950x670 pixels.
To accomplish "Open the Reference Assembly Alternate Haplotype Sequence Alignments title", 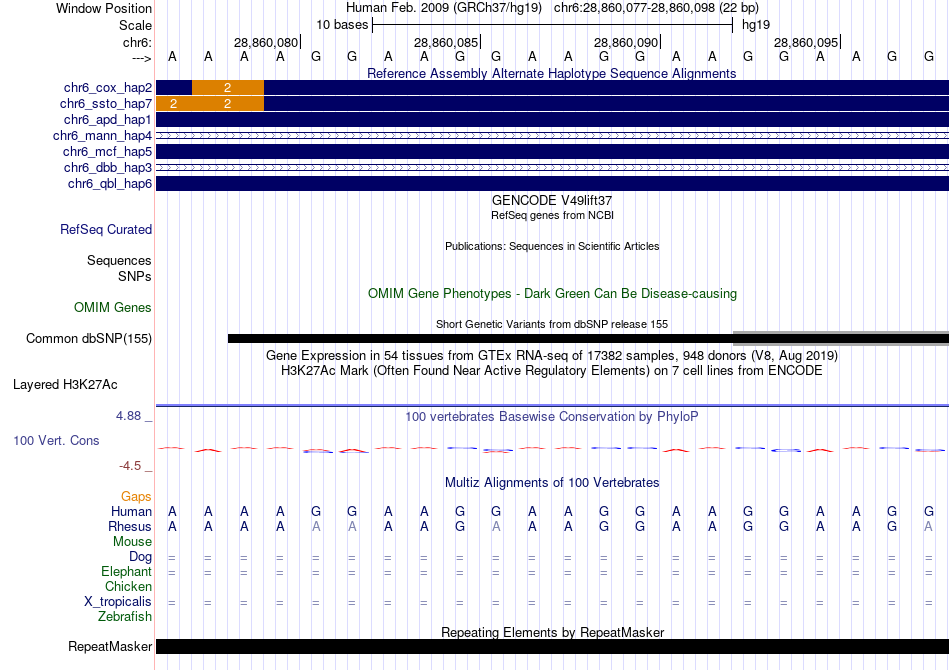I will click(551, 74).
